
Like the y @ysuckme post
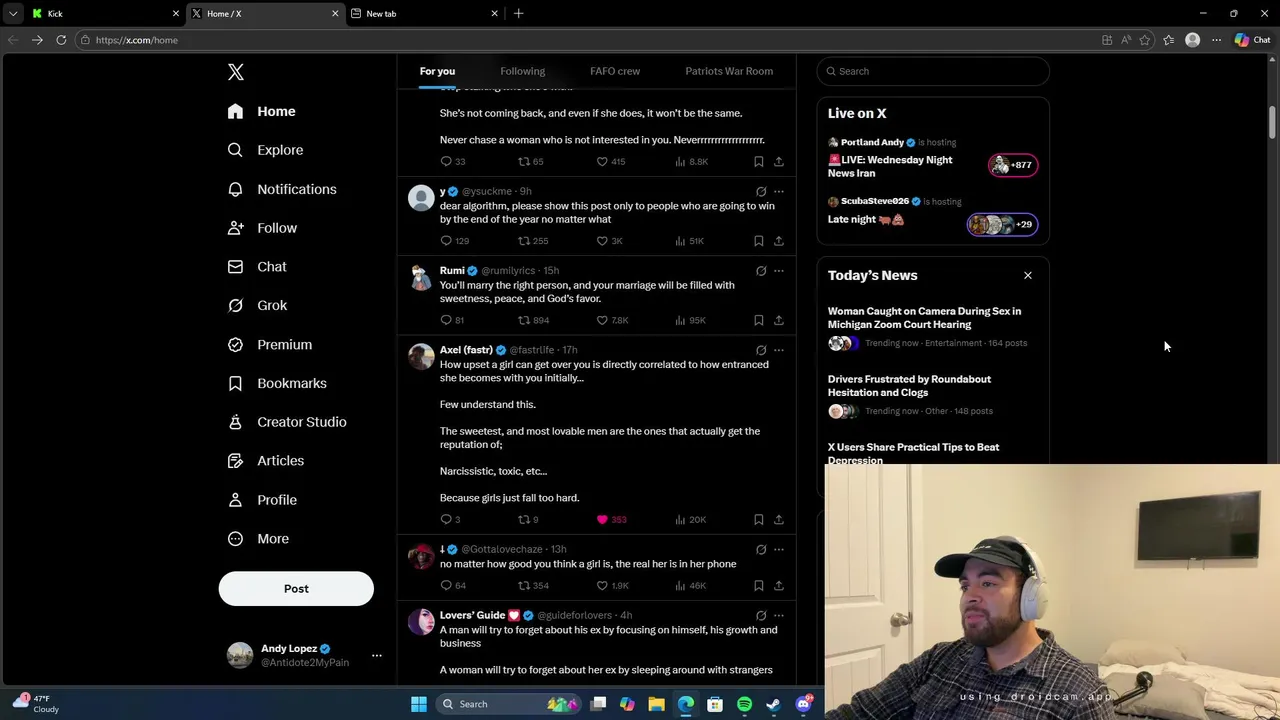click(x=602, y=241)
